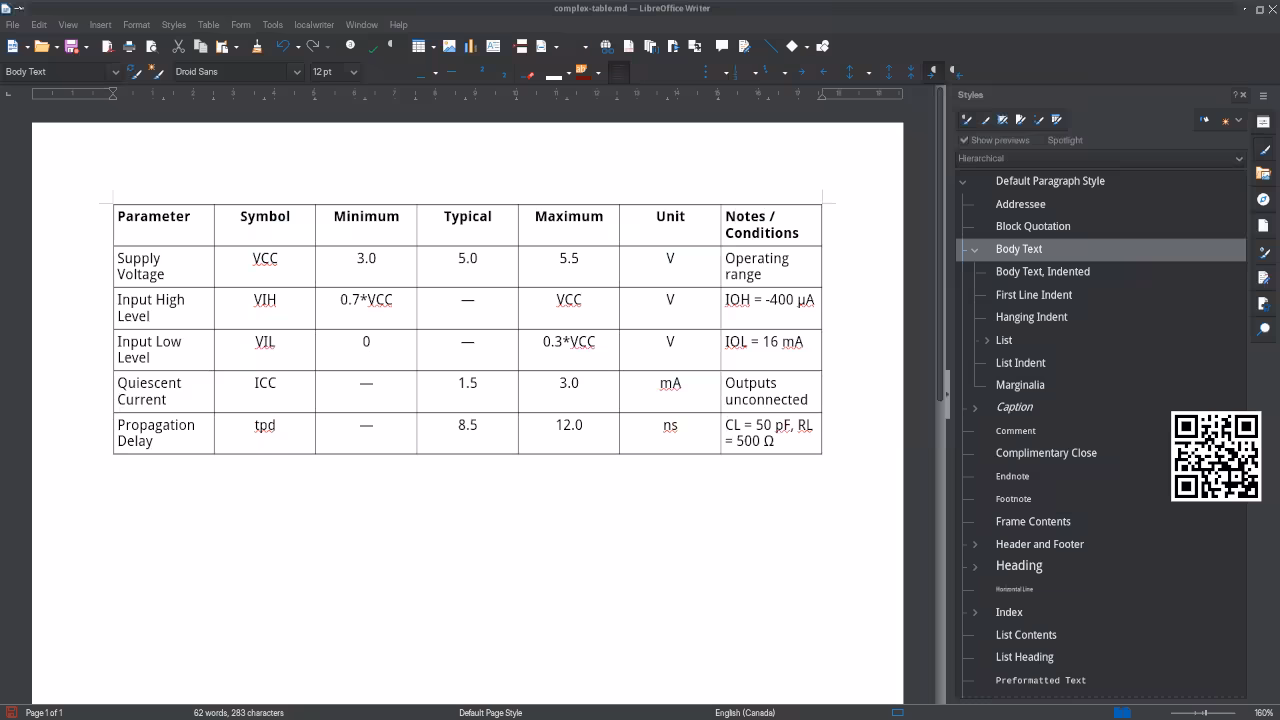Undo the last action
Image resolution: width=1280 pixels, height=720 pixels.
point(283,46)
